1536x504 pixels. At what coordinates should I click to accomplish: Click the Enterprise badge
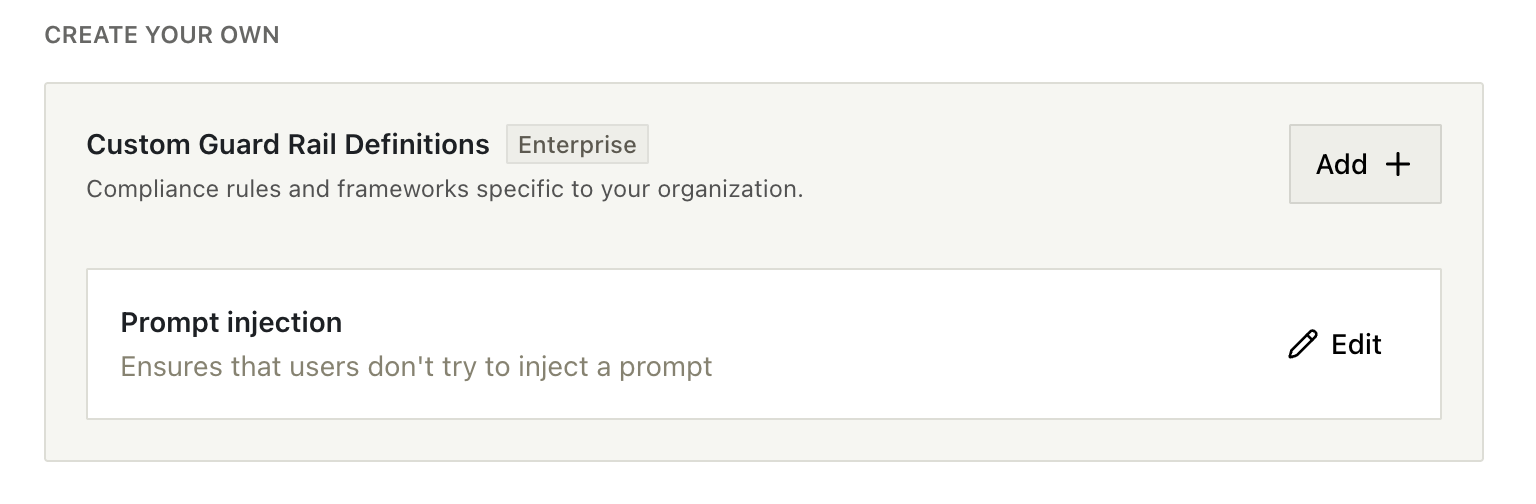pos(577,144)
